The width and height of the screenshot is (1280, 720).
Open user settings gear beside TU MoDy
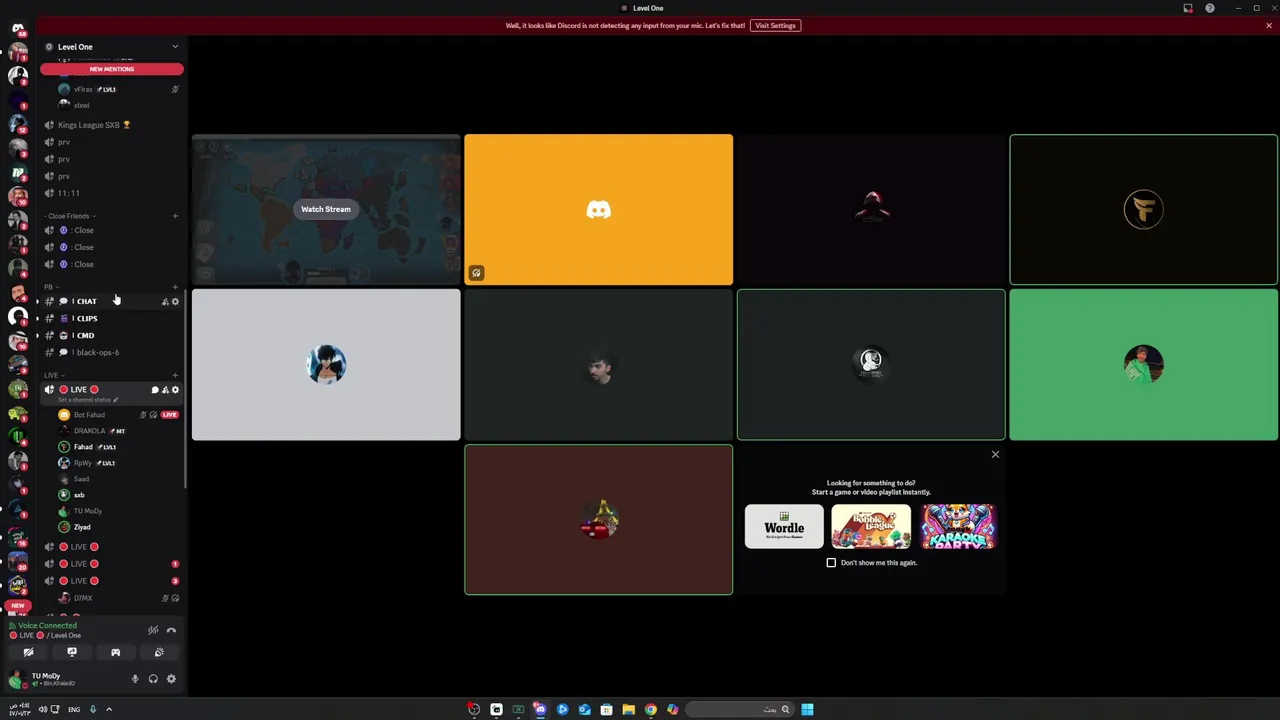[171, 679]
